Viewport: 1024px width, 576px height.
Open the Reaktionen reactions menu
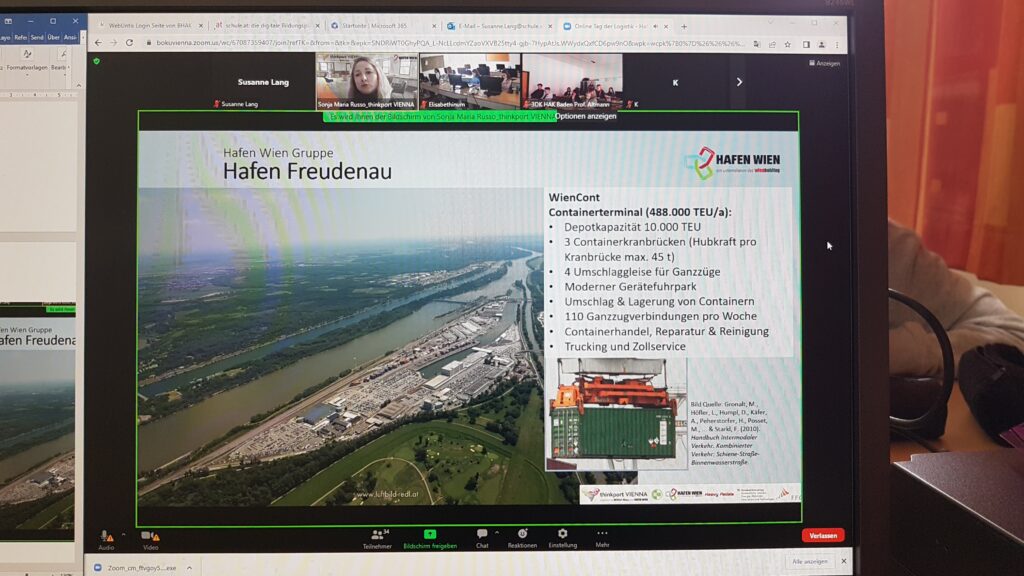(x=522, y=538)
